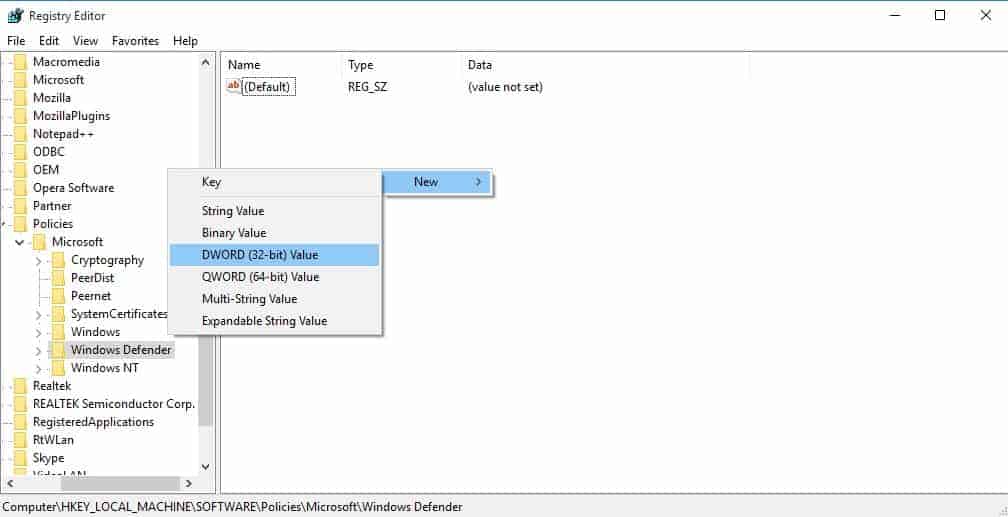The height and width of the screenshot is (517, 1008).
Task: Select the RegisteredApplications key
Action: tap(93, 422)
